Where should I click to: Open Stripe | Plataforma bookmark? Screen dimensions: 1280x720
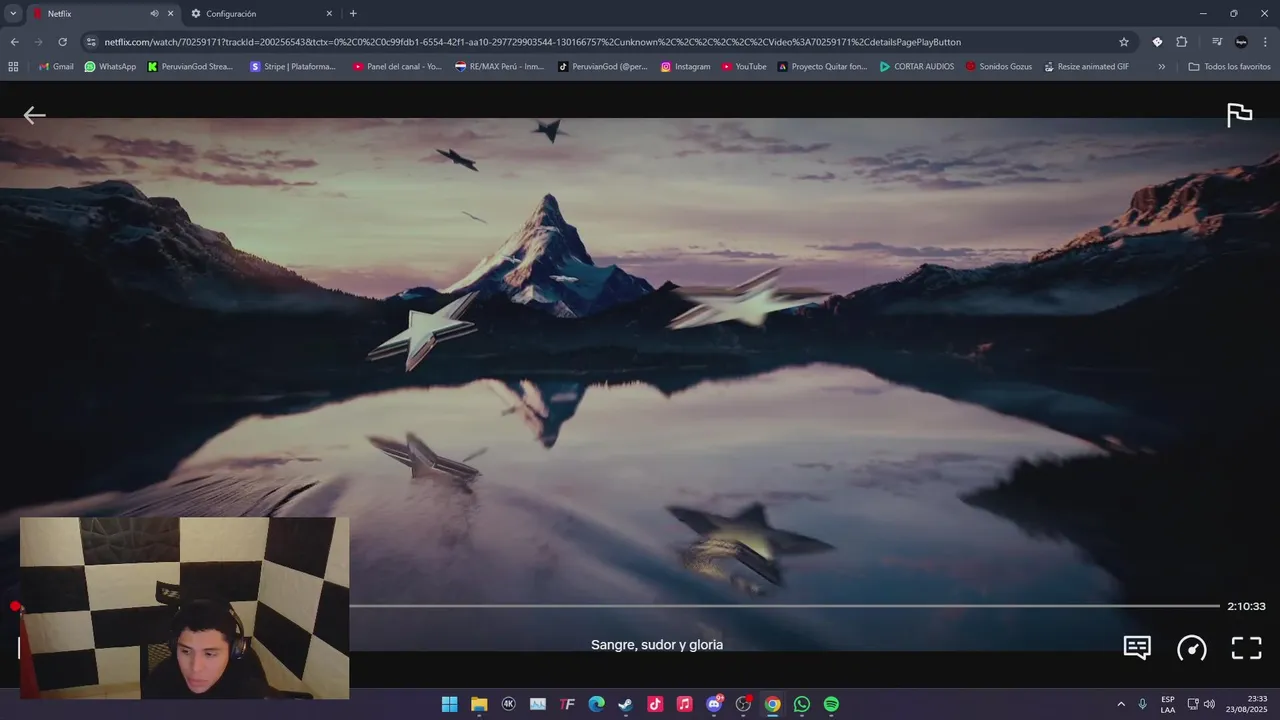point(293,67)
